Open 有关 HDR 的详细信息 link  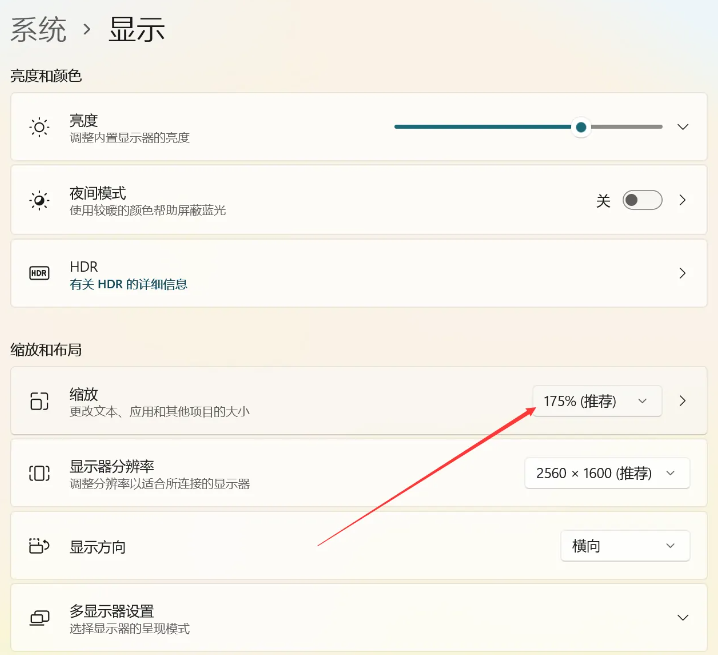point(128,284)
